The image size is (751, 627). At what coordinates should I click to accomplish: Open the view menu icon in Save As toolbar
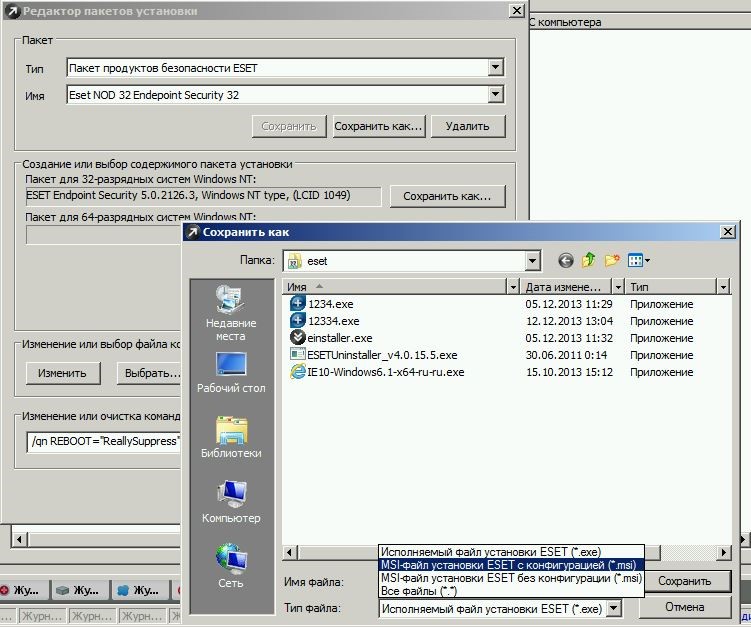pos(639,261)
